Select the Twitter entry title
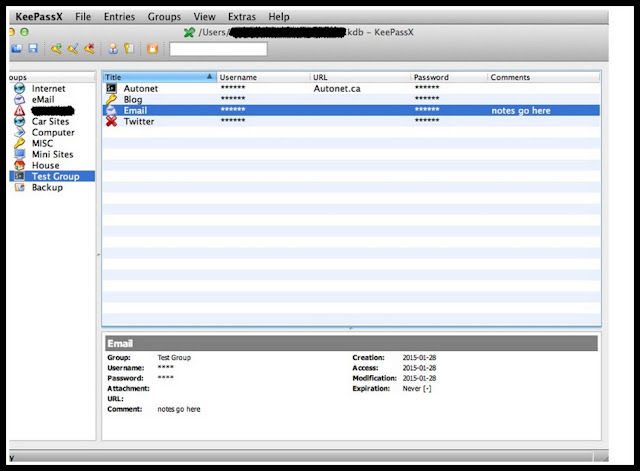The height and width of the screenshot is (471, 640). [139, 122]
